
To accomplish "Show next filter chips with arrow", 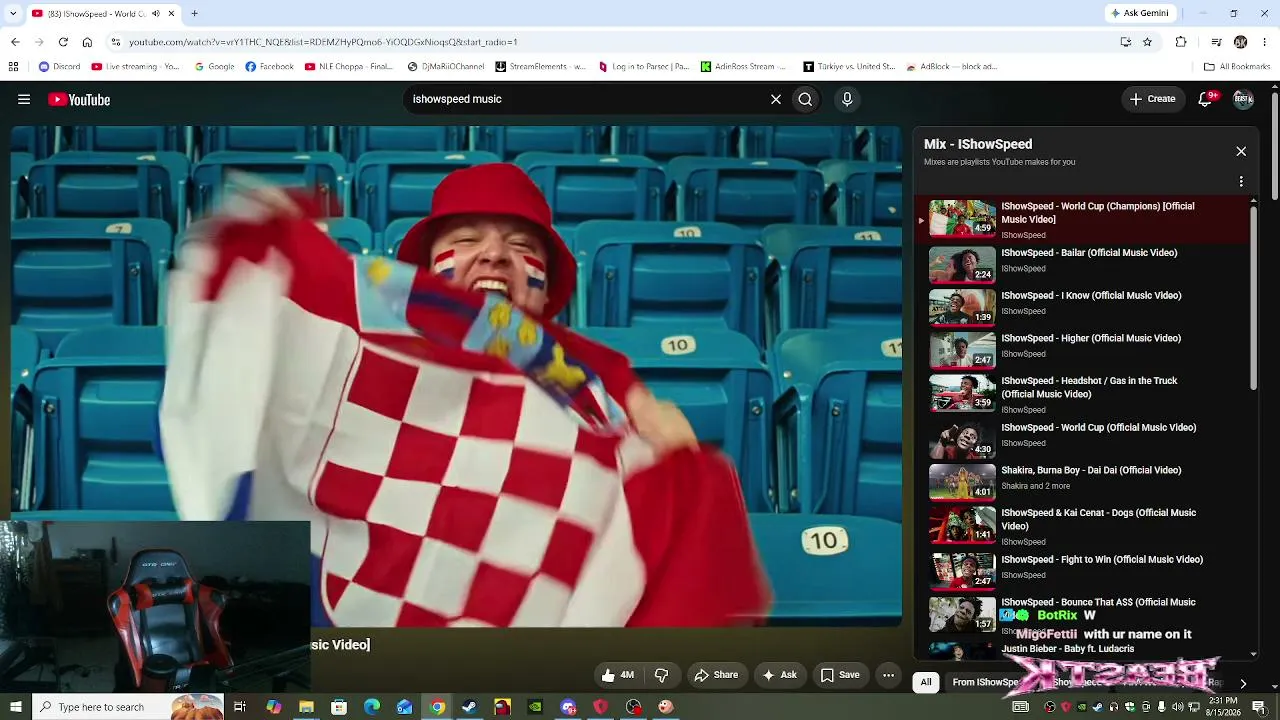I will tap(1243, 683).
